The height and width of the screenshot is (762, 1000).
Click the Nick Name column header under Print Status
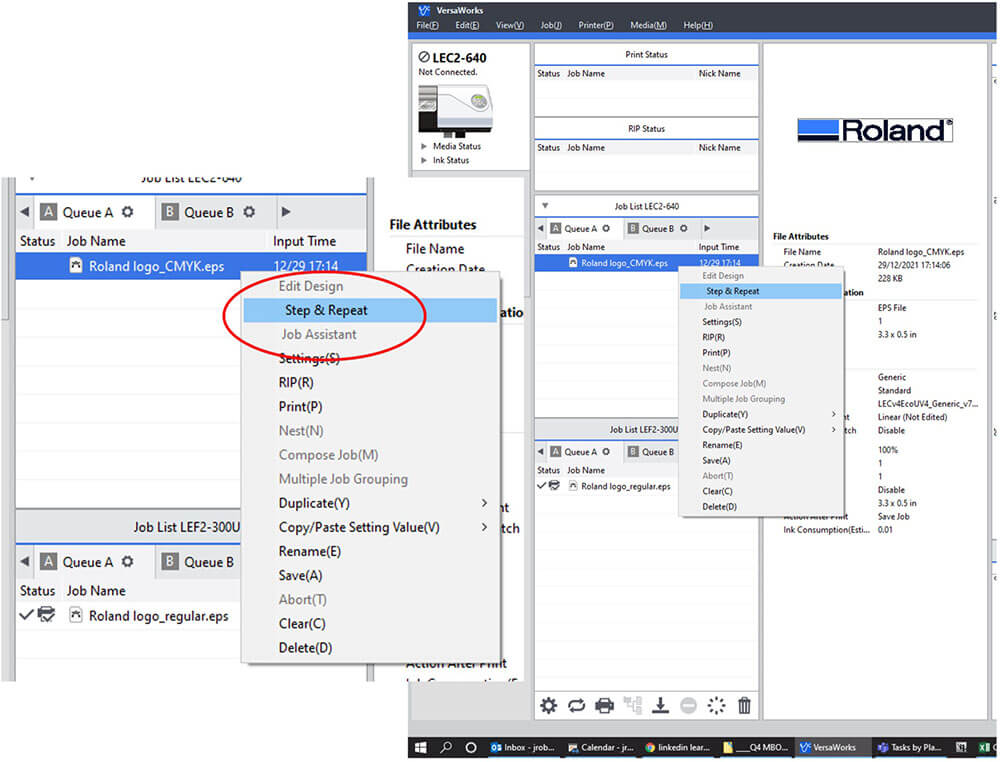[x=719, y=73]
